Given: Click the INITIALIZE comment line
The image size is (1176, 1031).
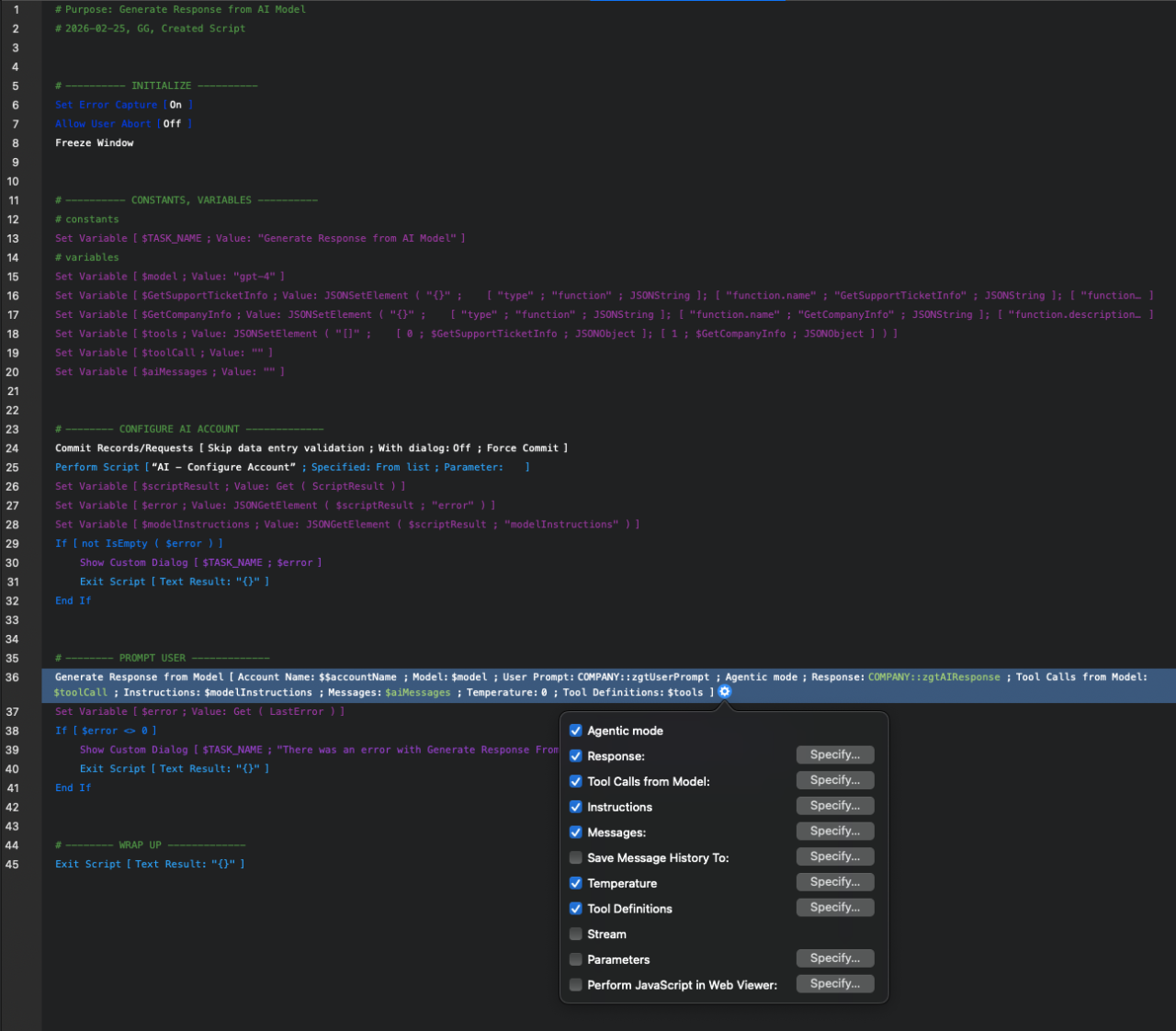Looking at the screenshot, I should [156, 86].
